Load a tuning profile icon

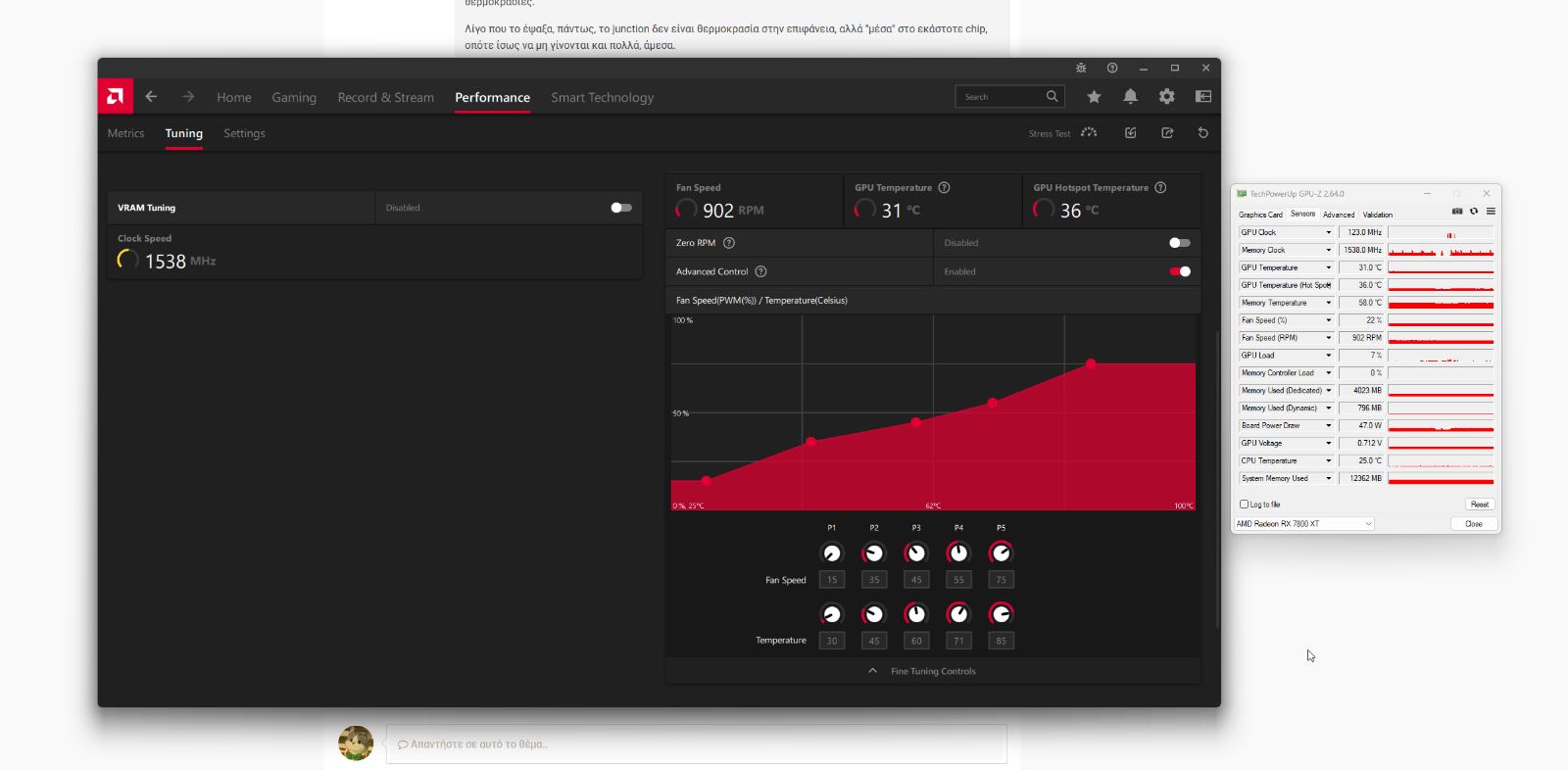coord(1130,132)
